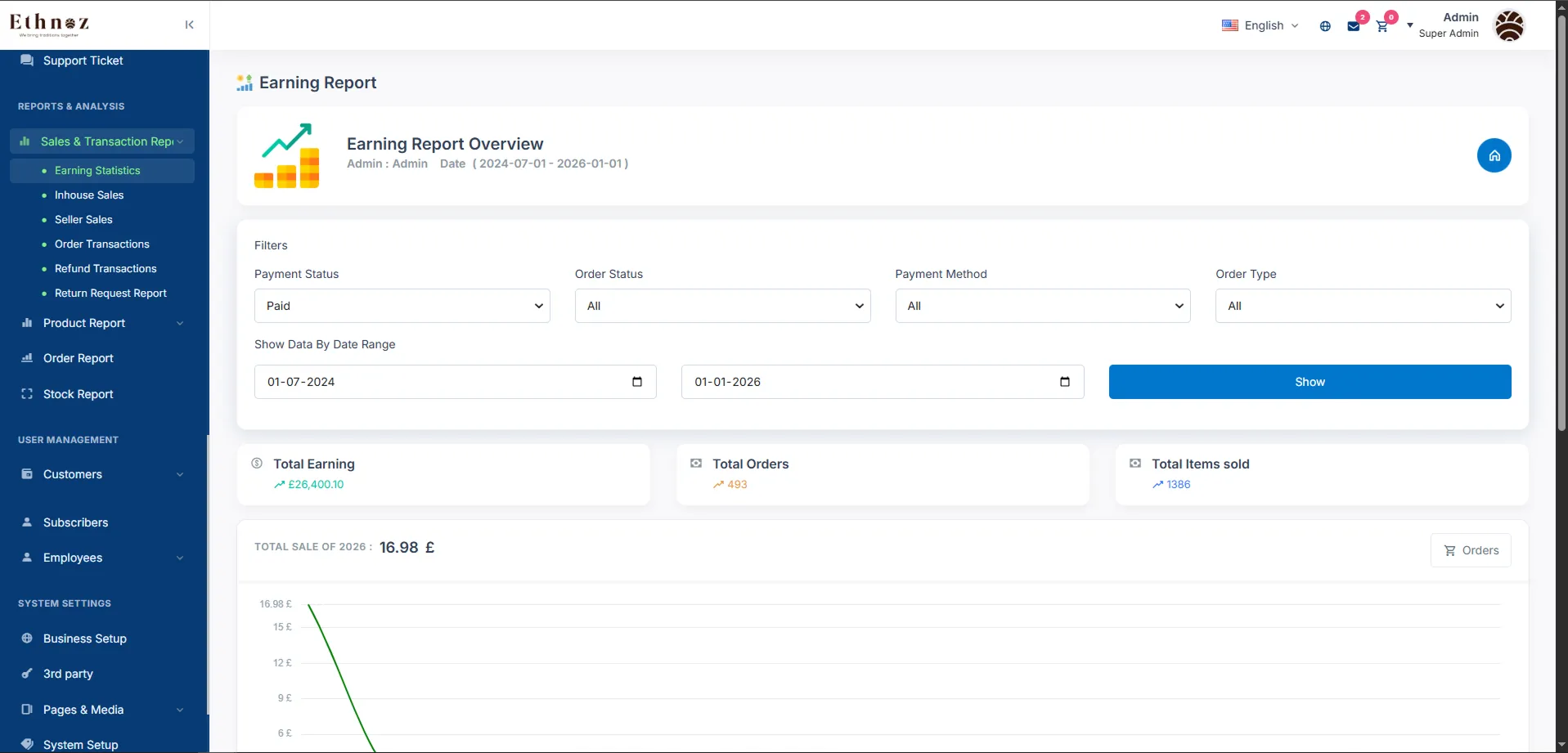Click the Stock Report icon
The width and height of the screenshot is (1568, 753).
pos(27,394)
